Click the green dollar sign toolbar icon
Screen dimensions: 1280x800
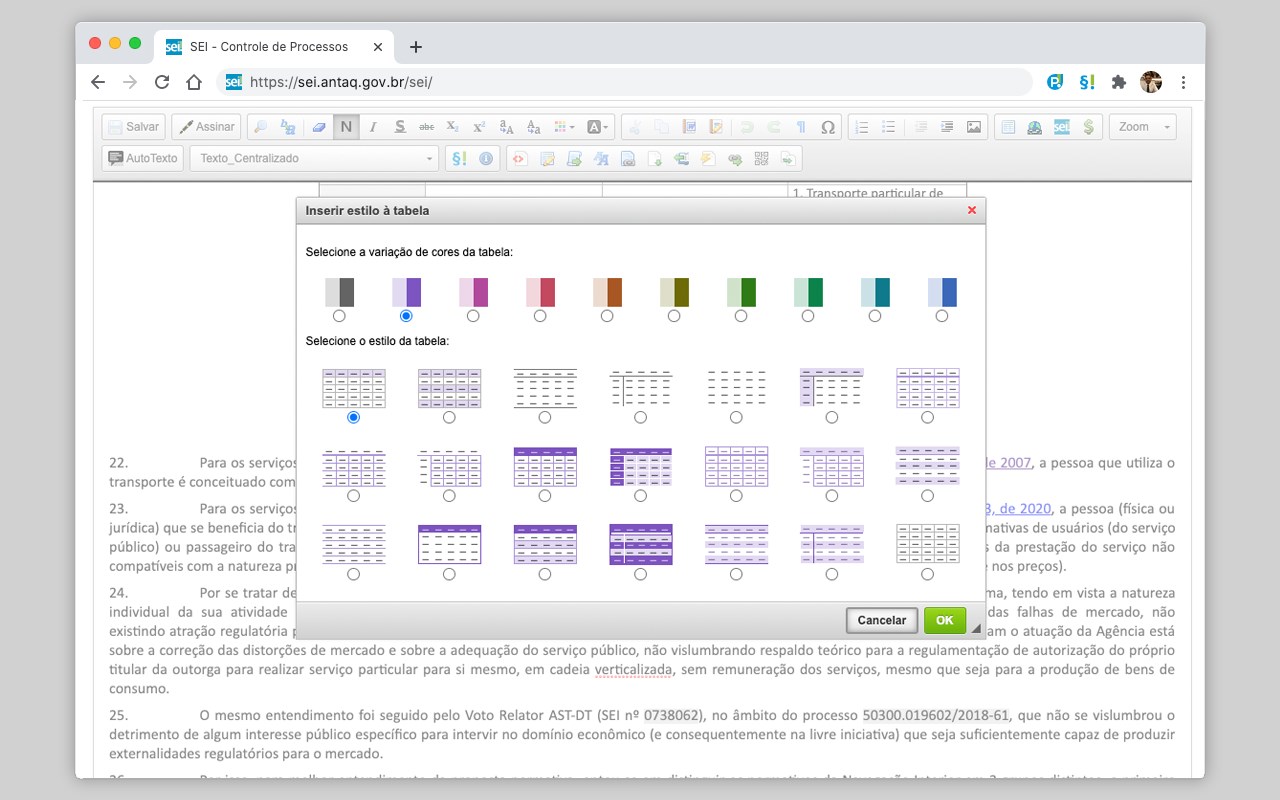pyautogui.click(x=1088, y=127)
